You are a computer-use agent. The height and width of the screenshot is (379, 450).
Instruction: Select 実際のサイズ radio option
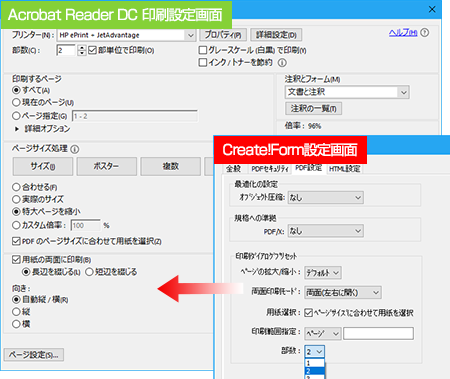click(16, 199)
